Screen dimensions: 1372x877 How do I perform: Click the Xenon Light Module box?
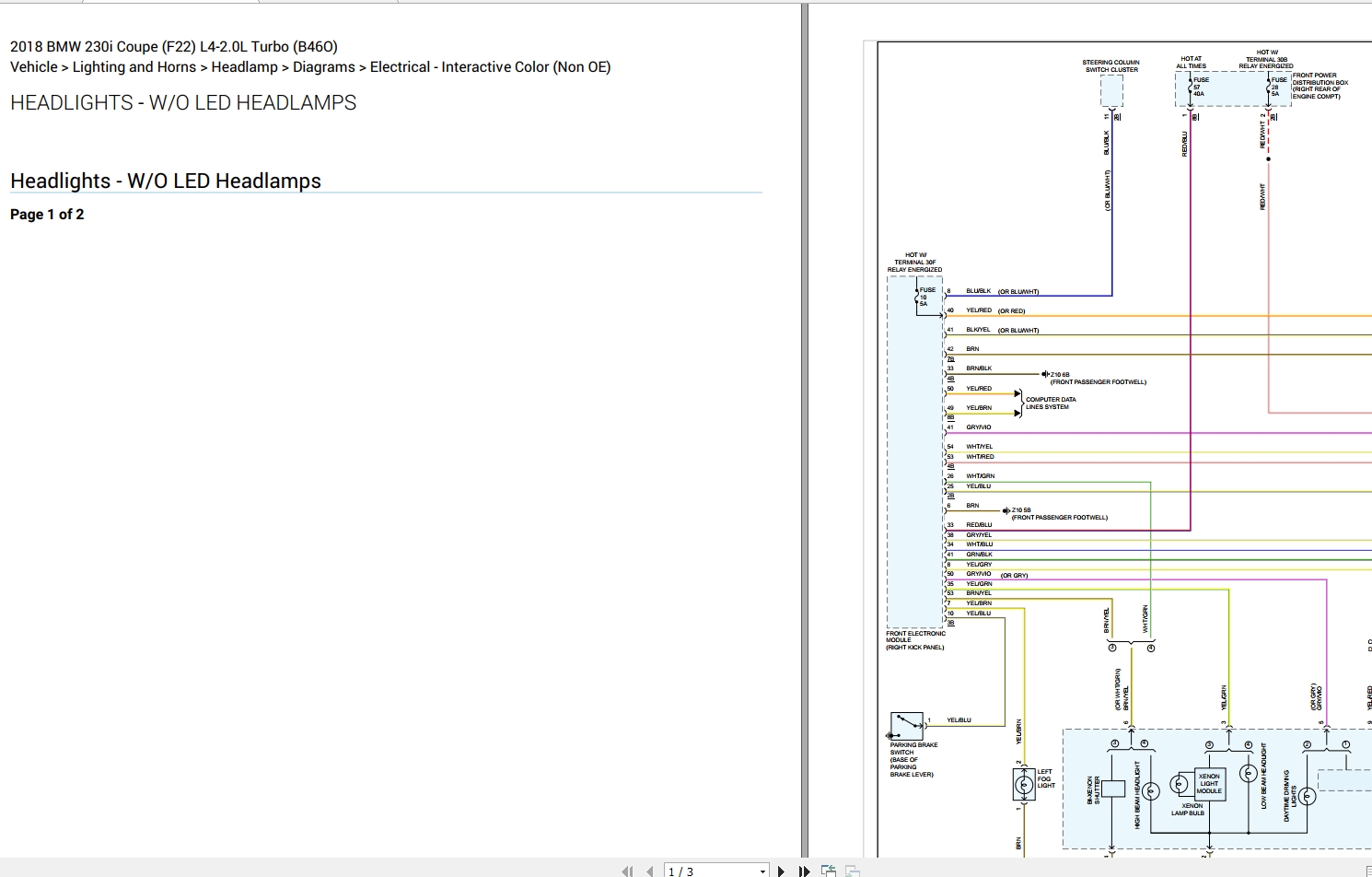coord(1209,784)
